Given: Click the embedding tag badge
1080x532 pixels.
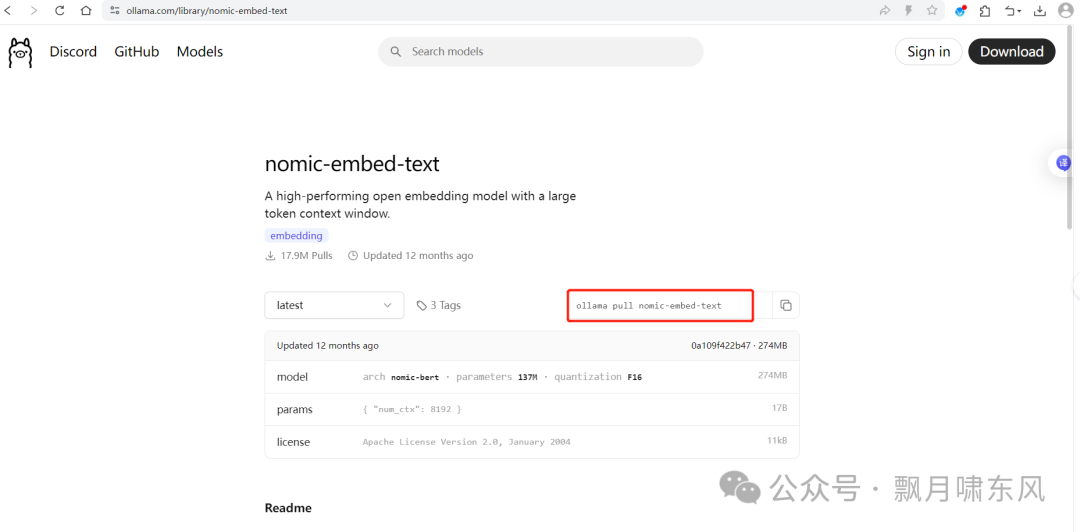Looking at the screenshot, I should [x=296, y=236].
